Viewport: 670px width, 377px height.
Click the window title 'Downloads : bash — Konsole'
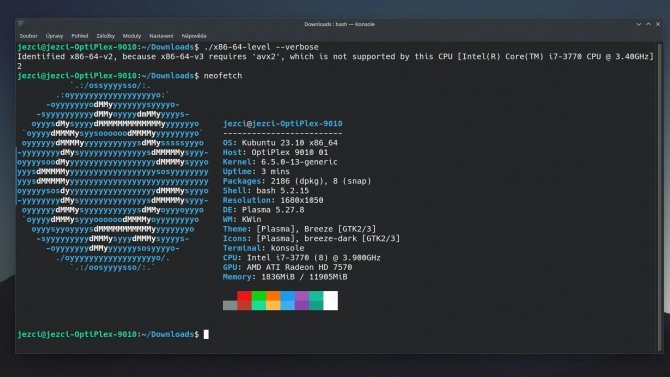tap(339, 24)
